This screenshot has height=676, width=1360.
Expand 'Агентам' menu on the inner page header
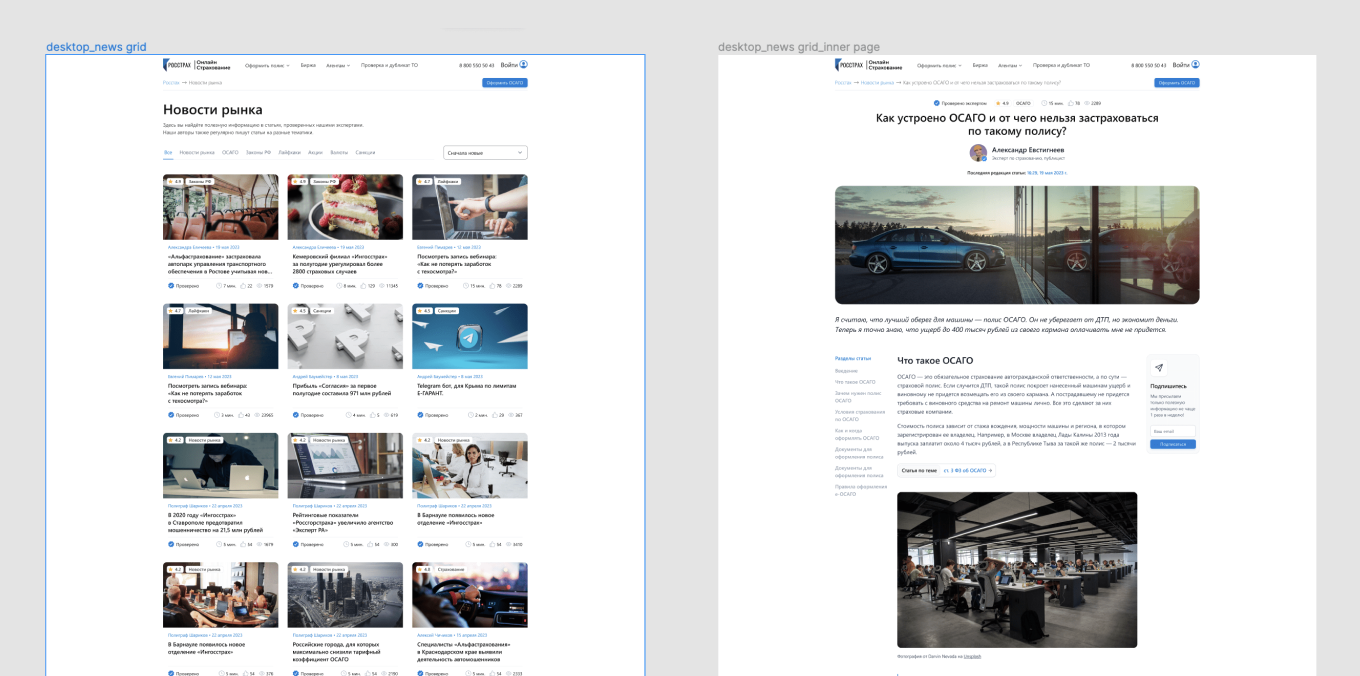1010,65
